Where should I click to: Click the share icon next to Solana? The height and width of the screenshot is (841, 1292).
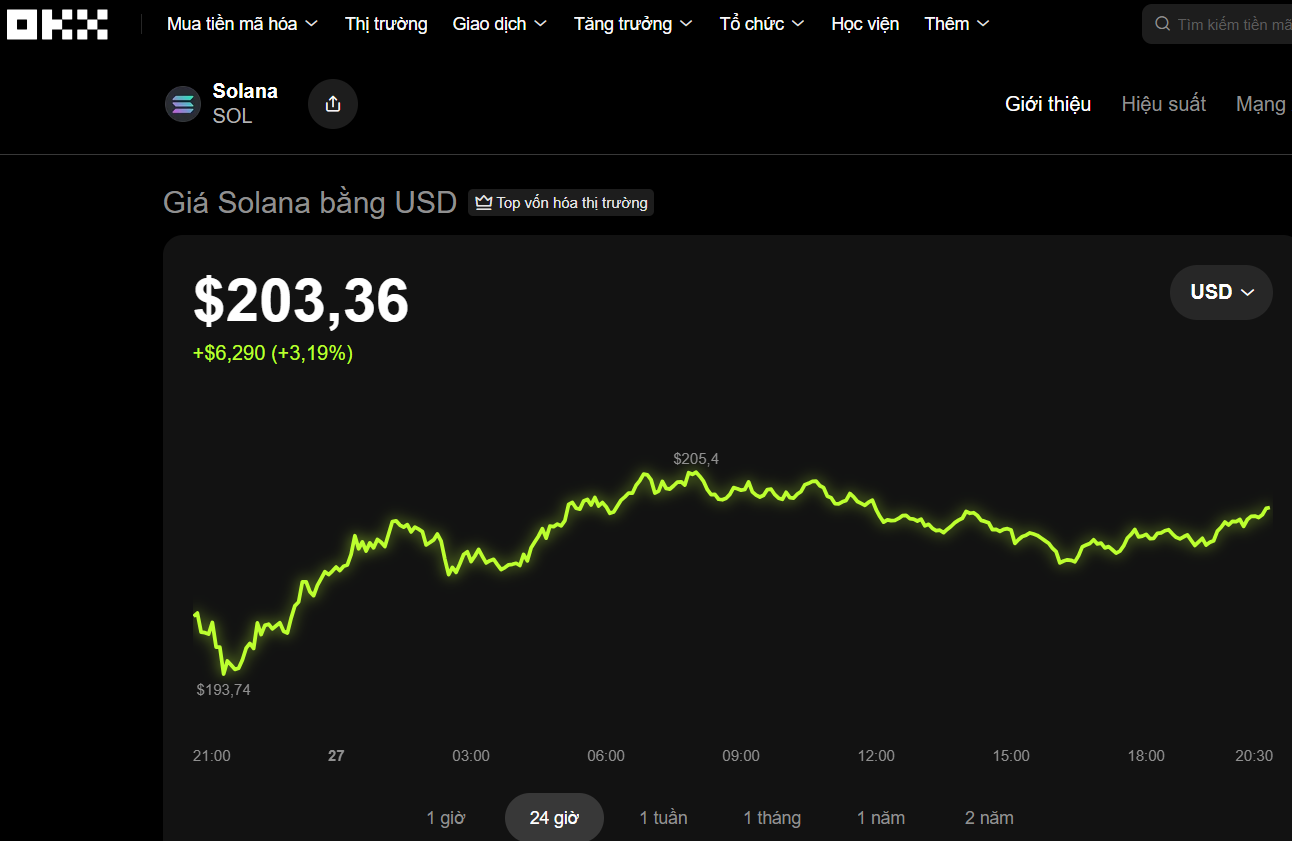[x=333, y=104]
